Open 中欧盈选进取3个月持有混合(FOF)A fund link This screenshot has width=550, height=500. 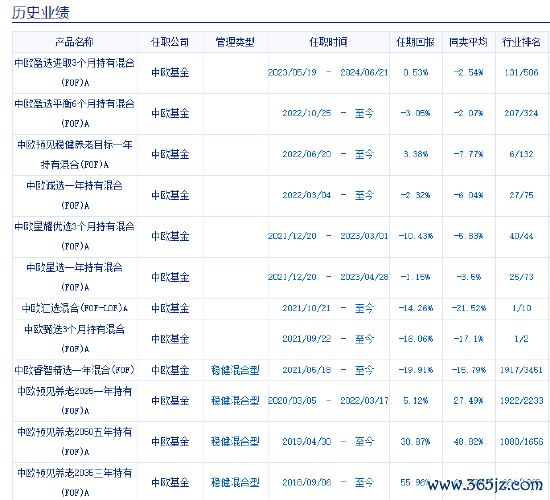pos(75,73)
